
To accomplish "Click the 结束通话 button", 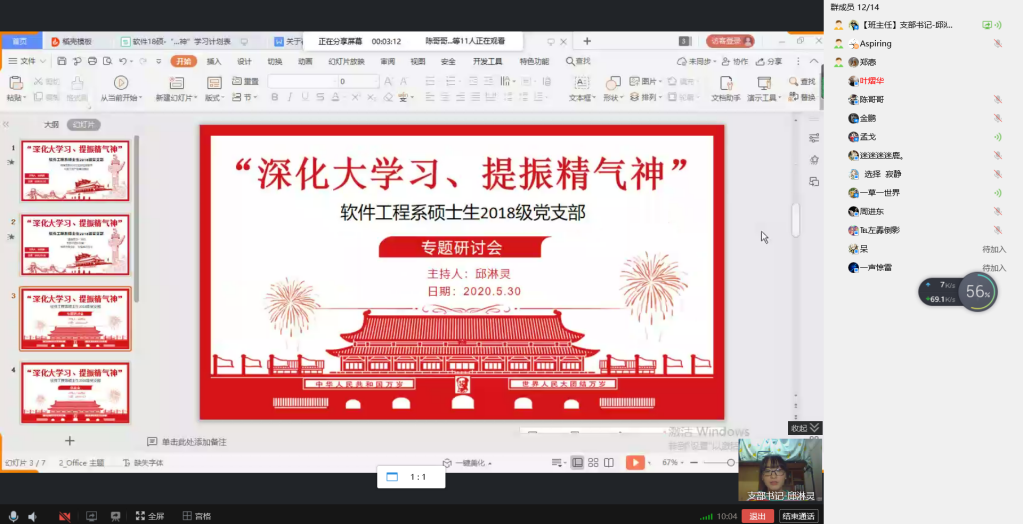I will point(798,516).
